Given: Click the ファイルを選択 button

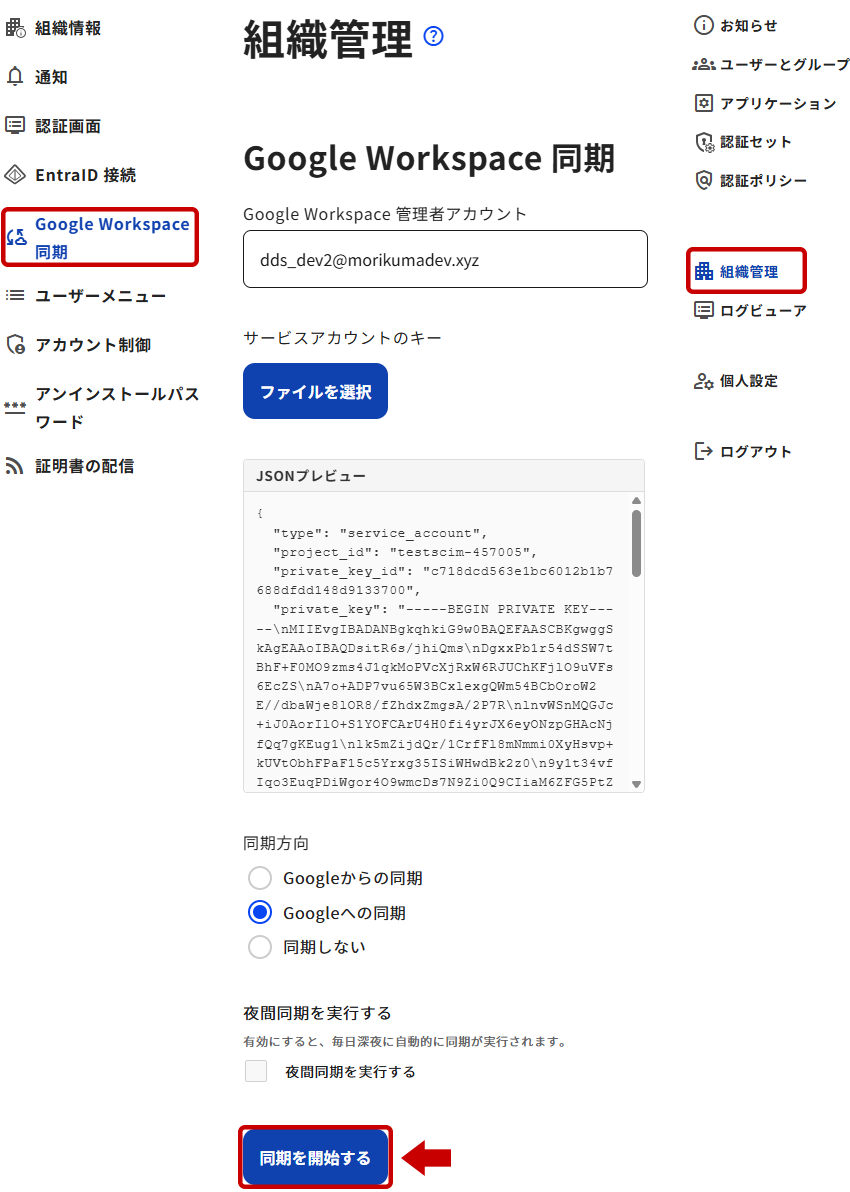Looking at the screenshot, I should [316, 391].
